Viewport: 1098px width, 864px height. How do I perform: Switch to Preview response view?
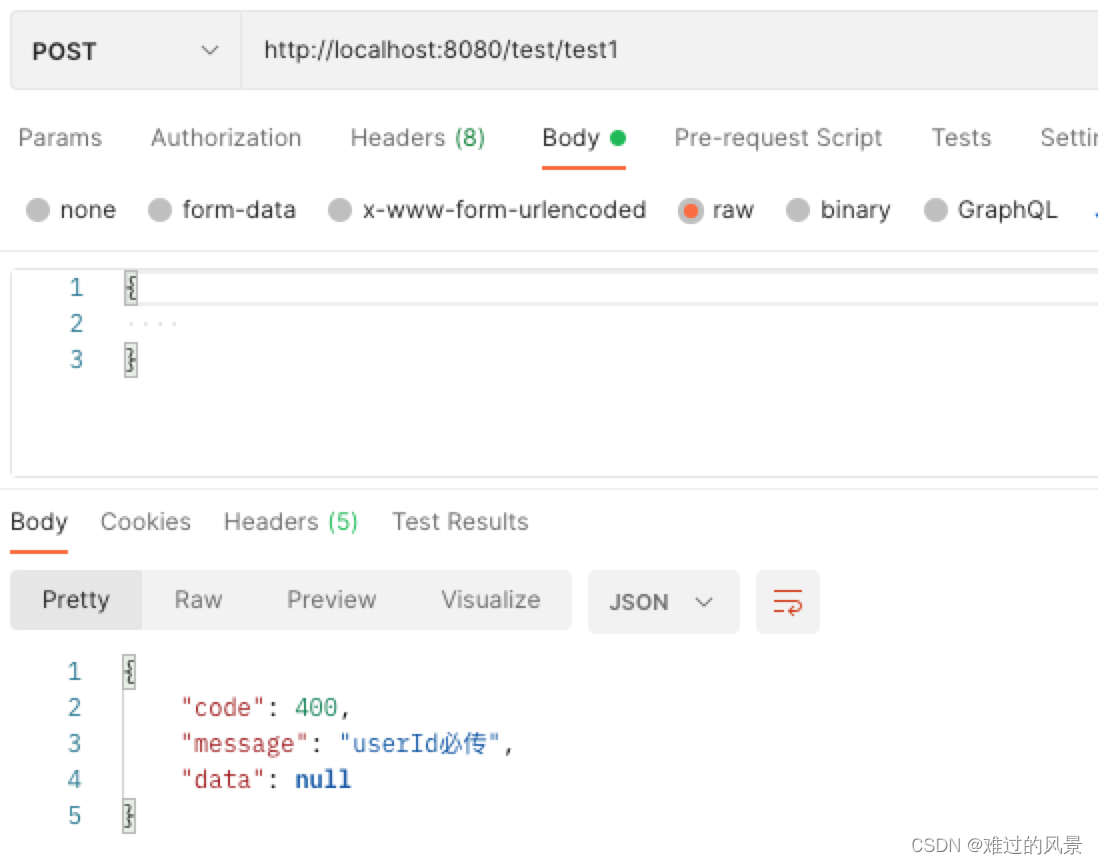pos(331,600)
